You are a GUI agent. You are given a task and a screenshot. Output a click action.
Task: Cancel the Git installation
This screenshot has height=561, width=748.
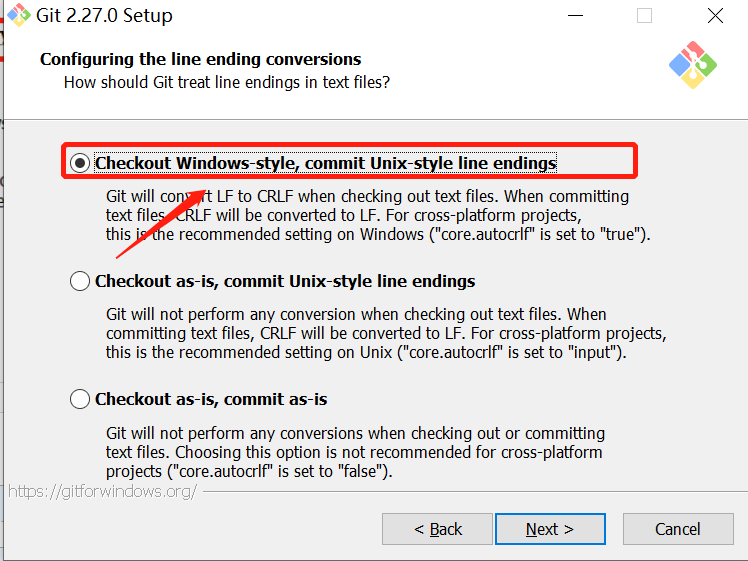[677, 529]
